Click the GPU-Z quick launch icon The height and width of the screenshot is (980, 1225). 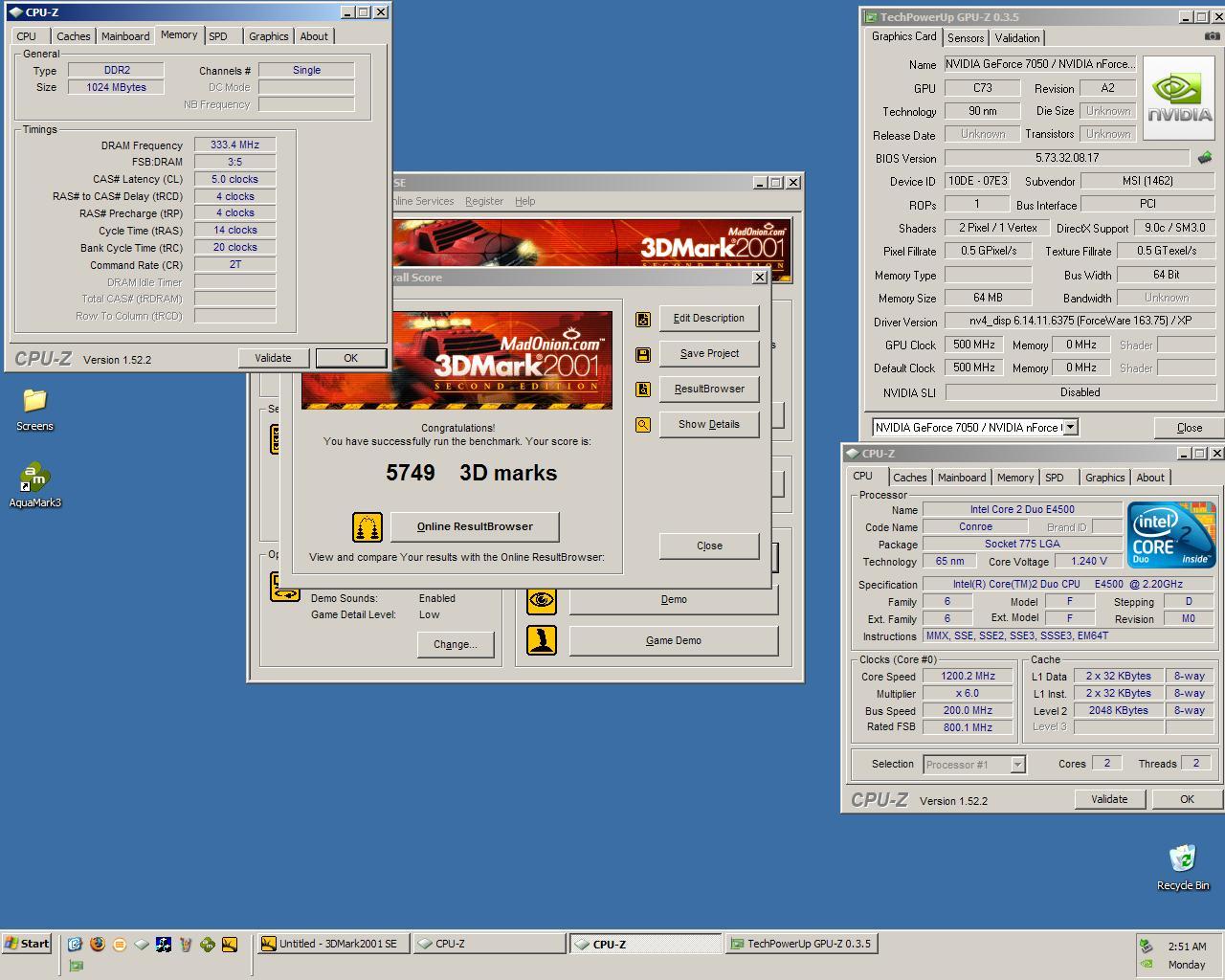pyautogui.click(x=75, y=966)
